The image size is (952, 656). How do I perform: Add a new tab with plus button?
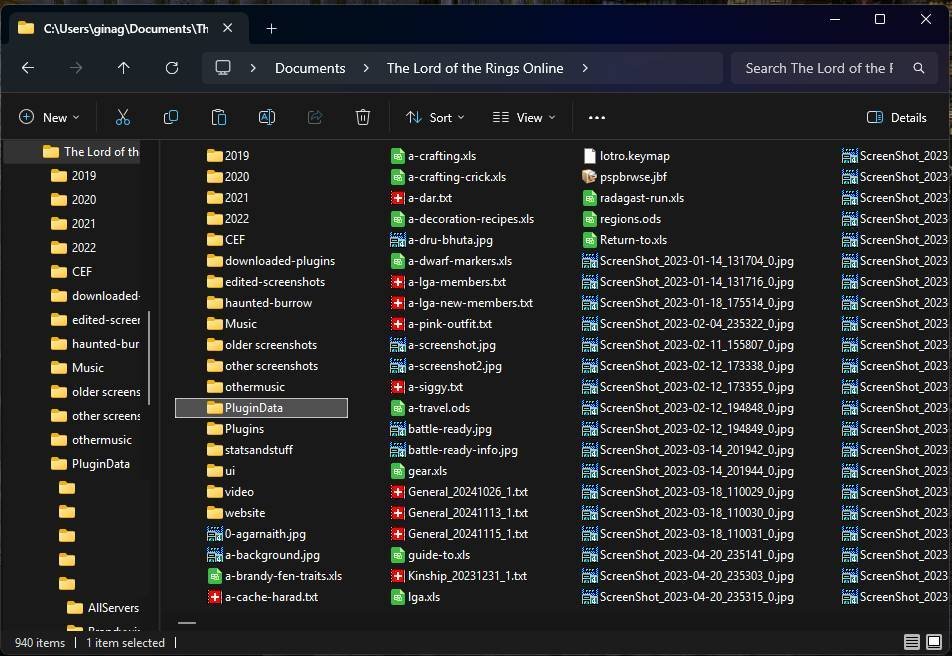click(271, 29)
